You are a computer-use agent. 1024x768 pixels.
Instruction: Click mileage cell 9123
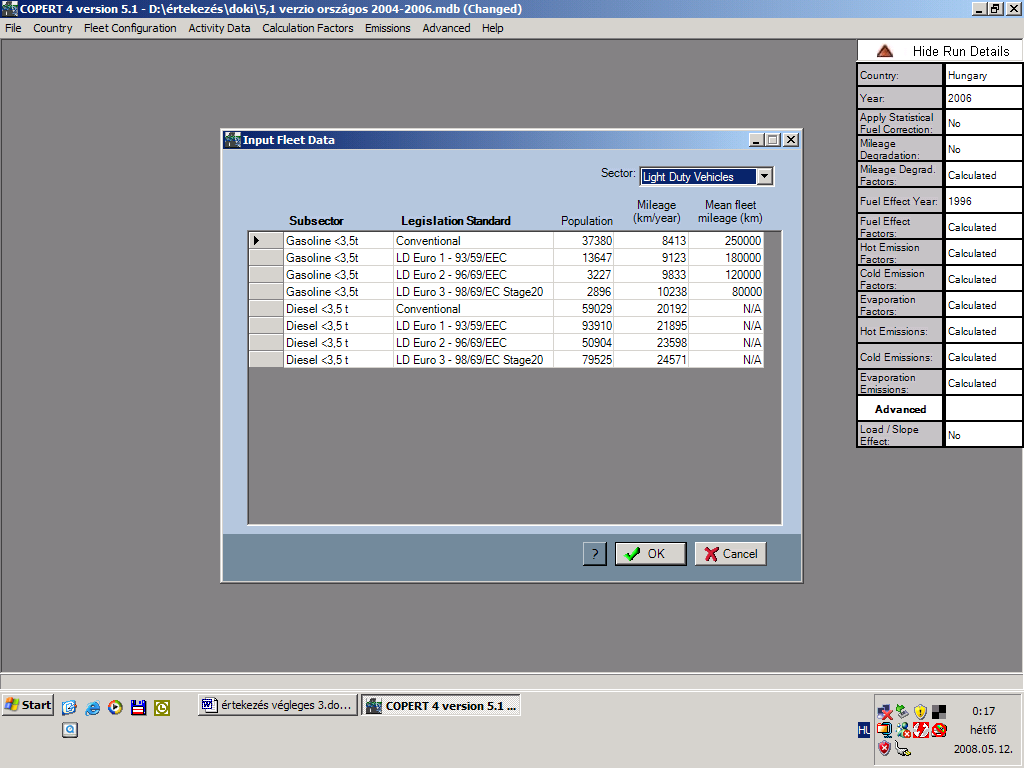pyautogui.click(x=651, y=257)
